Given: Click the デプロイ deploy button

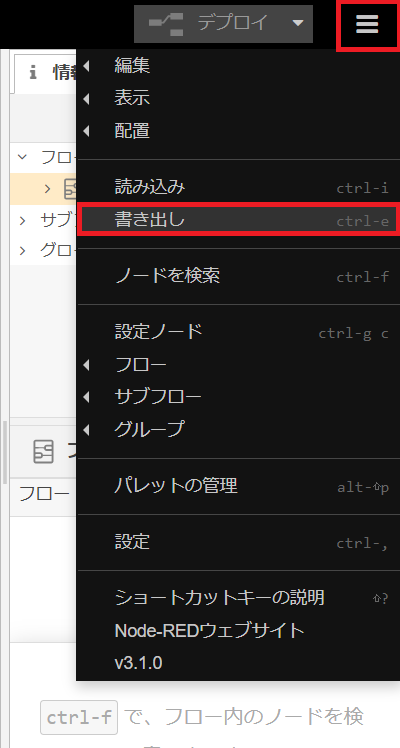Looking at the screenshot, I should (223, 23).
